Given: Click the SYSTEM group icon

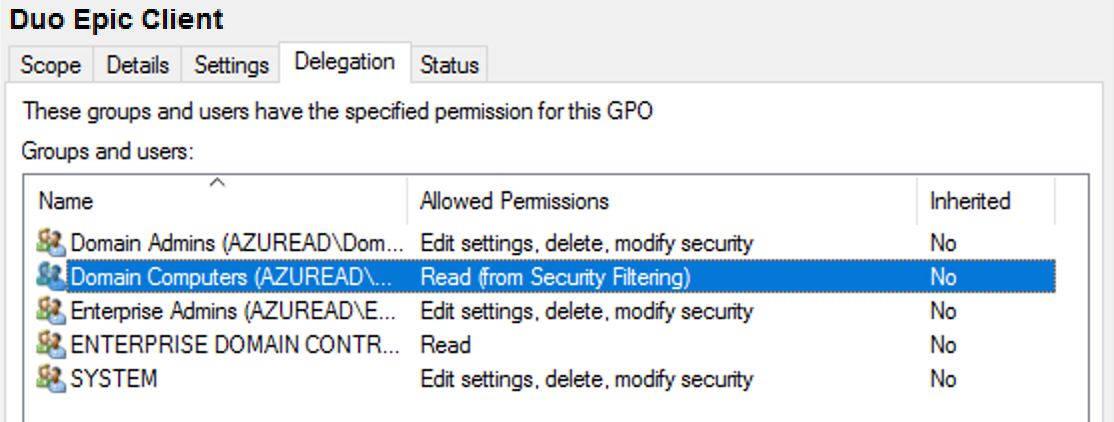Looking at the screenshot, I should (x=50, y=379).
